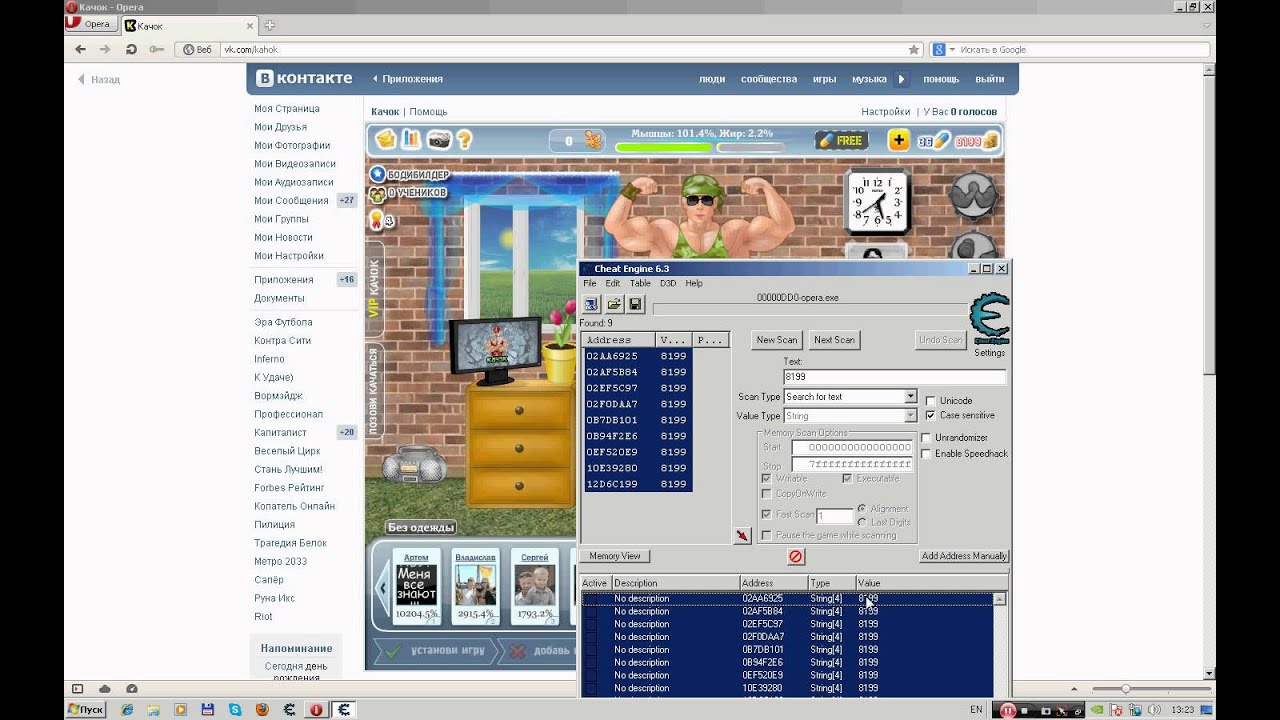Click the yellow plus add-currency button
The height and width of the screenshot is (720, 1280).
click(899, 140)
